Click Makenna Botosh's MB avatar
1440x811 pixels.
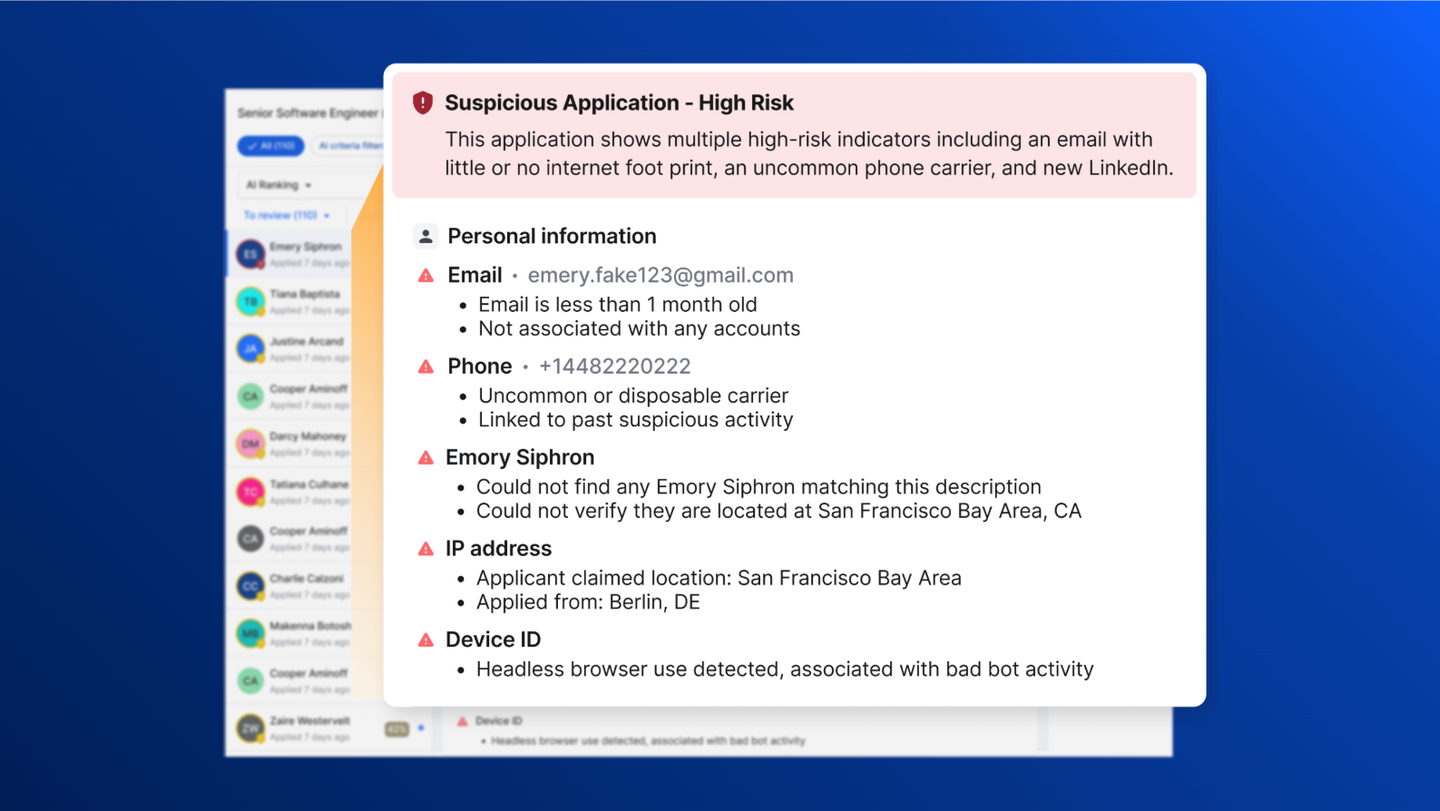(x=250, y=633)
